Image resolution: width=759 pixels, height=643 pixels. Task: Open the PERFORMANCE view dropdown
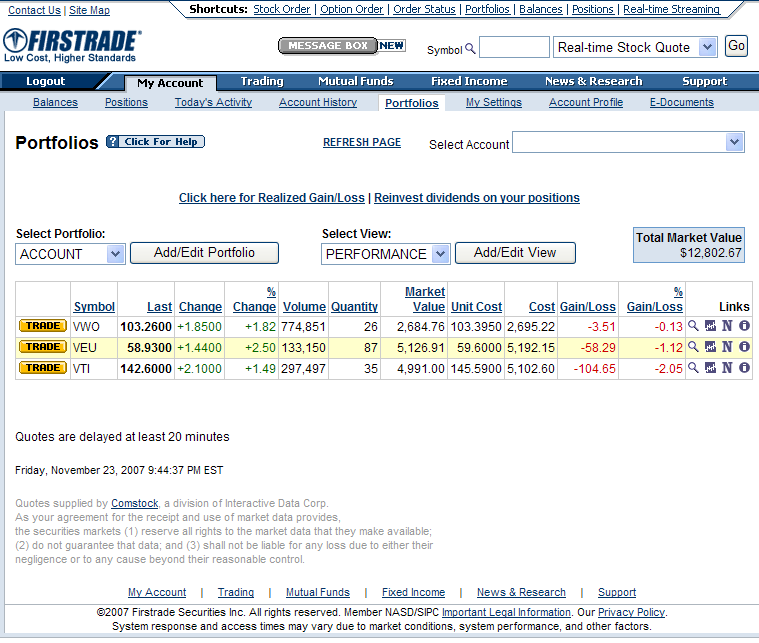[x=440, y=254]
